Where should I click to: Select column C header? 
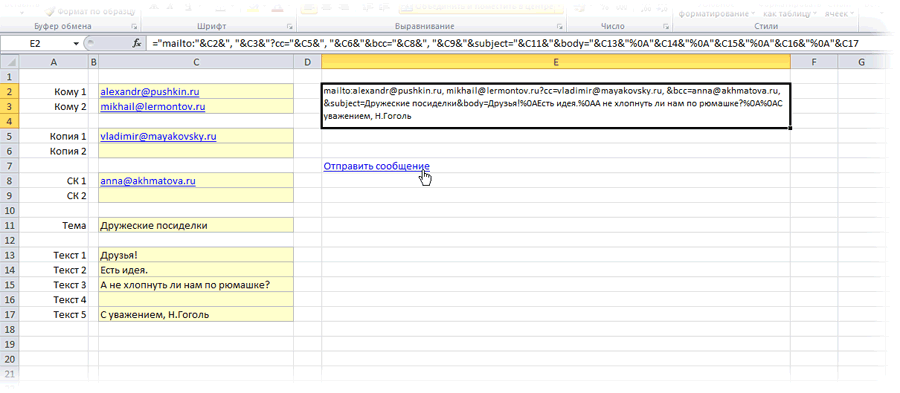196,62
